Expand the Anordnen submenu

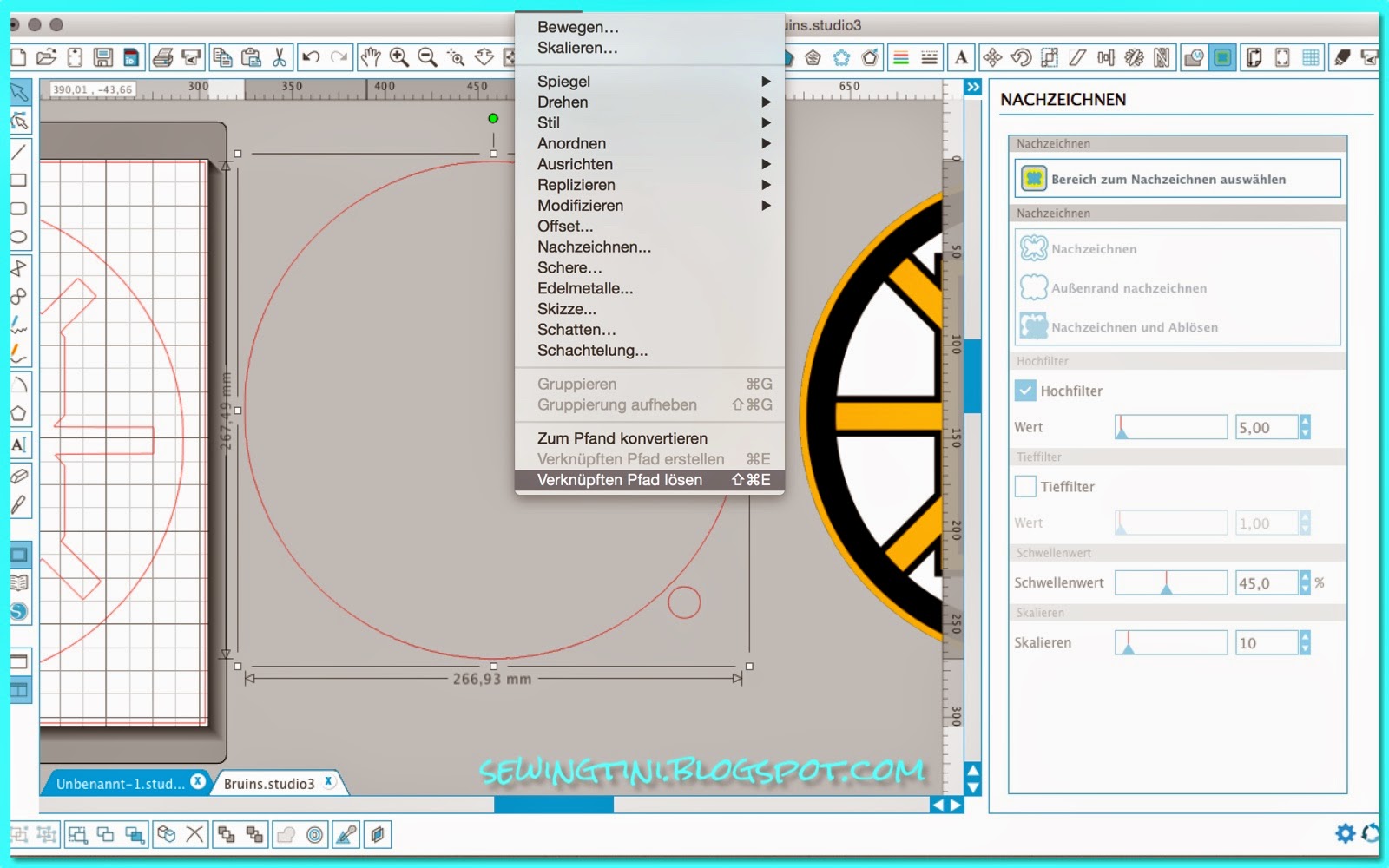coord(649,143)
